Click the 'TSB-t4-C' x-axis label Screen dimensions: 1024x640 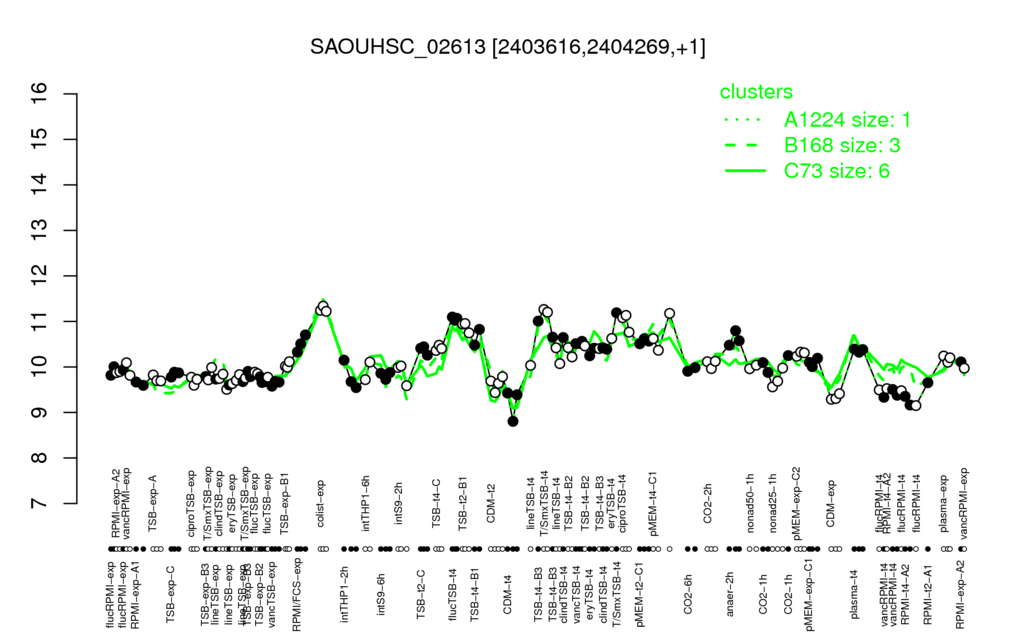tap(436, 503)
